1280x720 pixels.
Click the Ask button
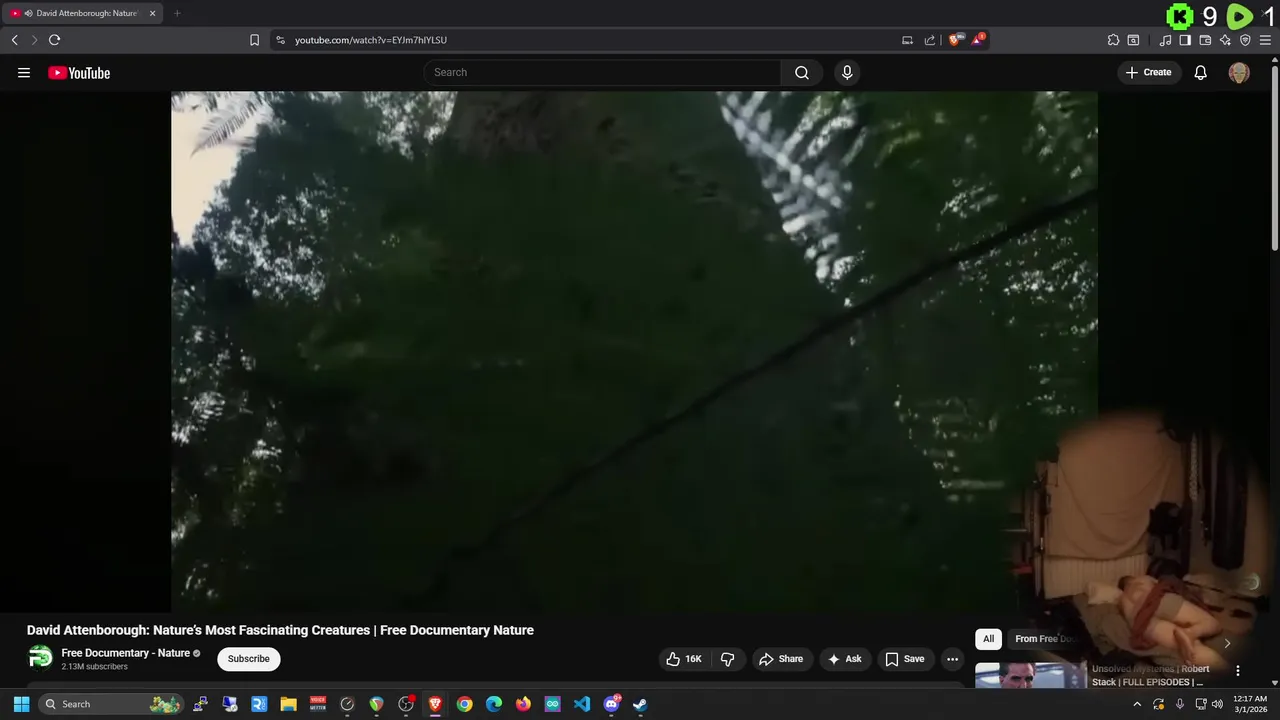click(x=845, y=659)
